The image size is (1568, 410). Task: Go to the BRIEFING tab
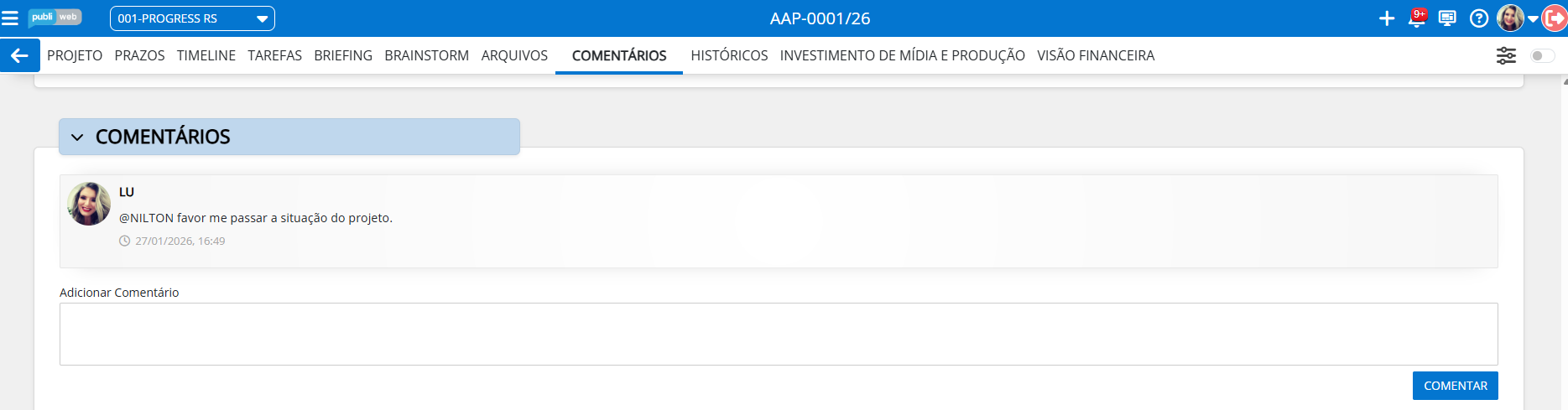point(343,55)
